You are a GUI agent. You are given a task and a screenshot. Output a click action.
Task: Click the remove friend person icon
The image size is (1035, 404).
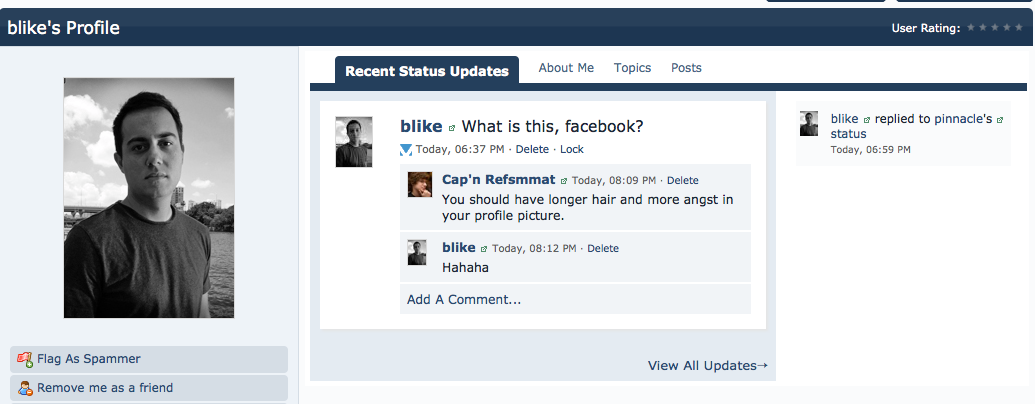[x=25, y=388]
